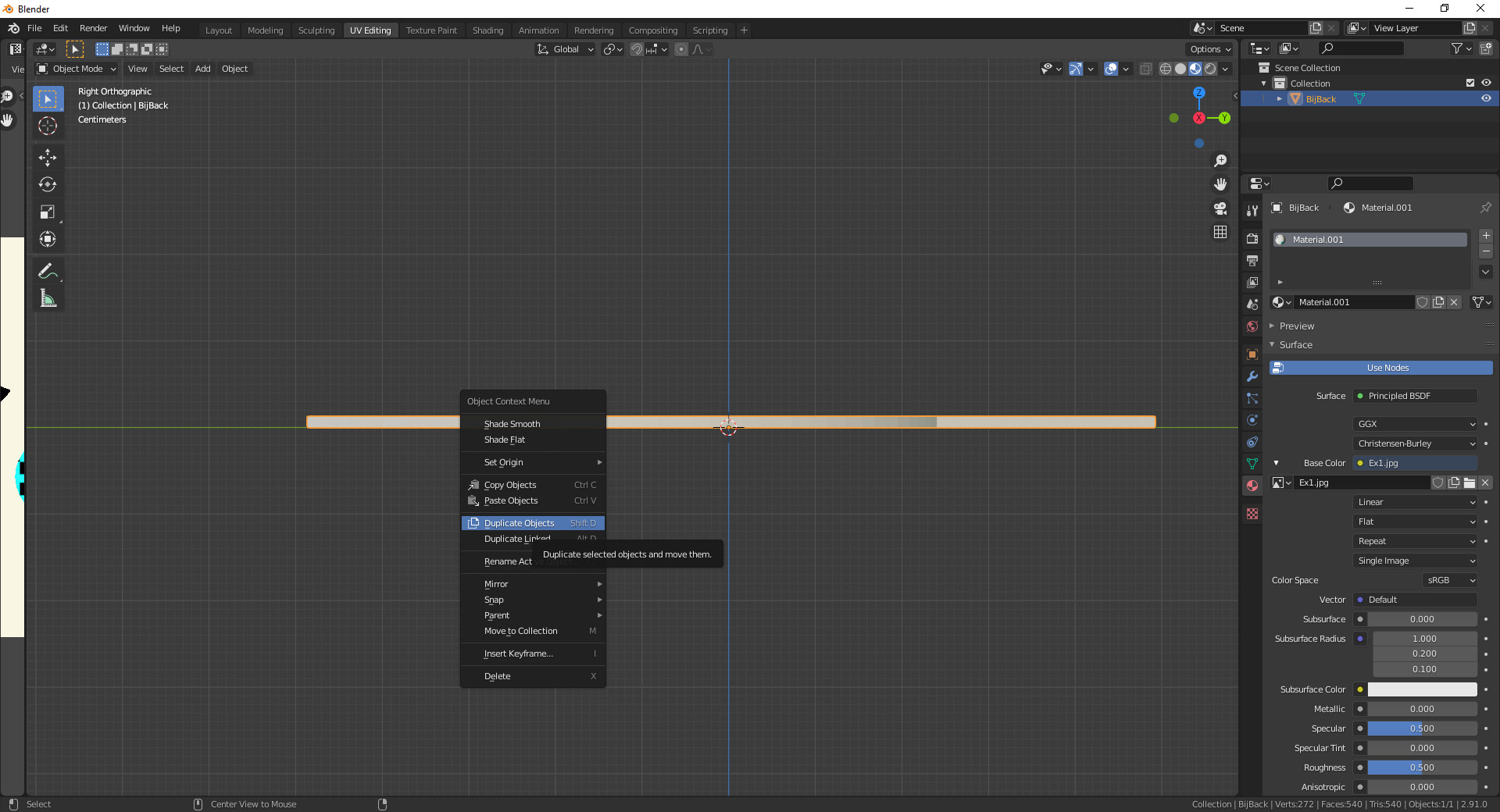Expand the Preview panel
This screenshot has width=1500, height=812.
[x=1297, y=326]
